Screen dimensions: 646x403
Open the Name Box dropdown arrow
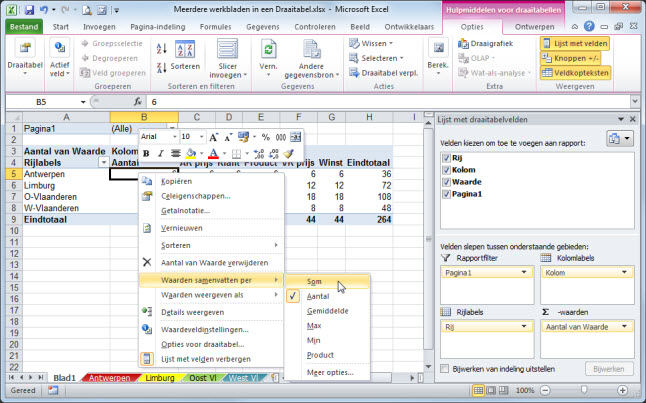83,102
